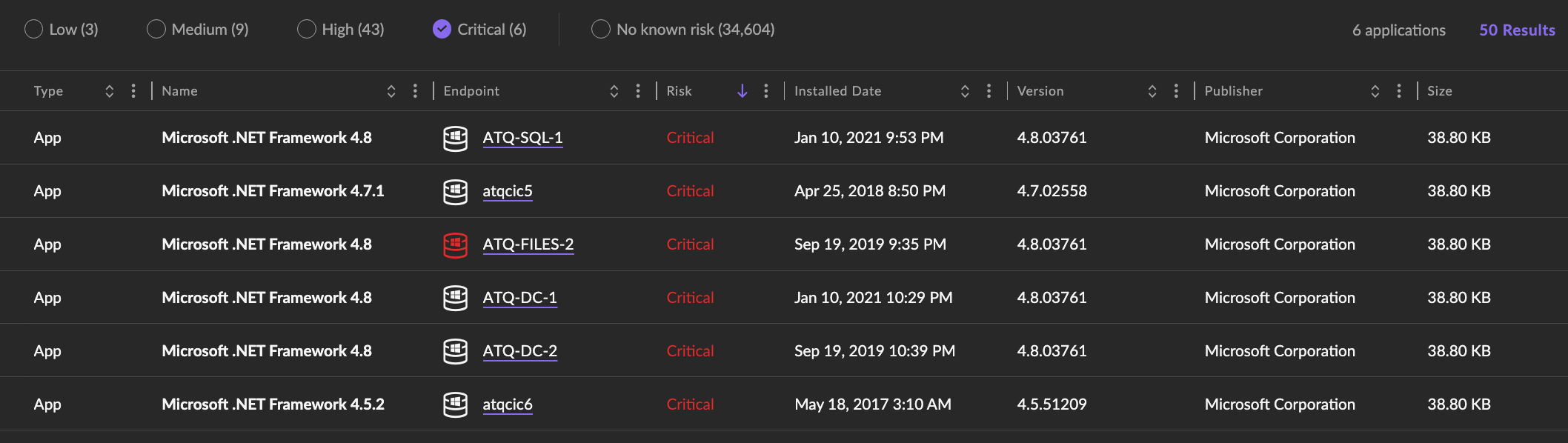The width and height of the screenshot is (1568, 443).
Task: Open the ATQ-DC-1 endpoint link
Action: click(519, 298)
